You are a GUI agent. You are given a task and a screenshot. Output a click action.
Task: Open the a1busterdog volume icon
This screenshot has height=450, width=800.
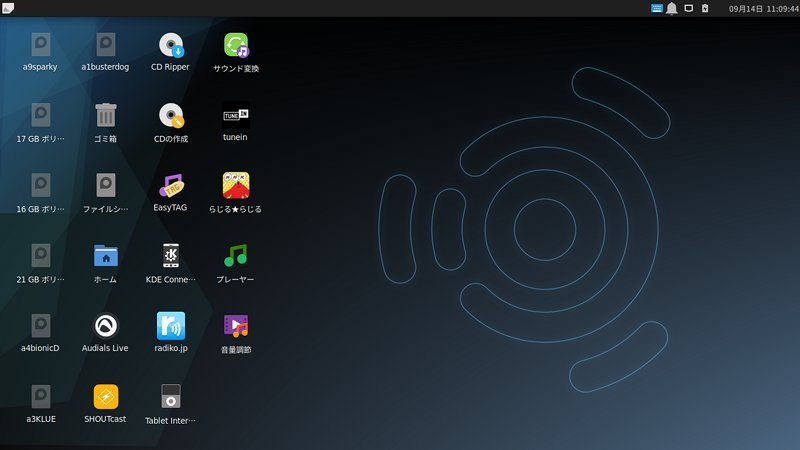point(106,46)
